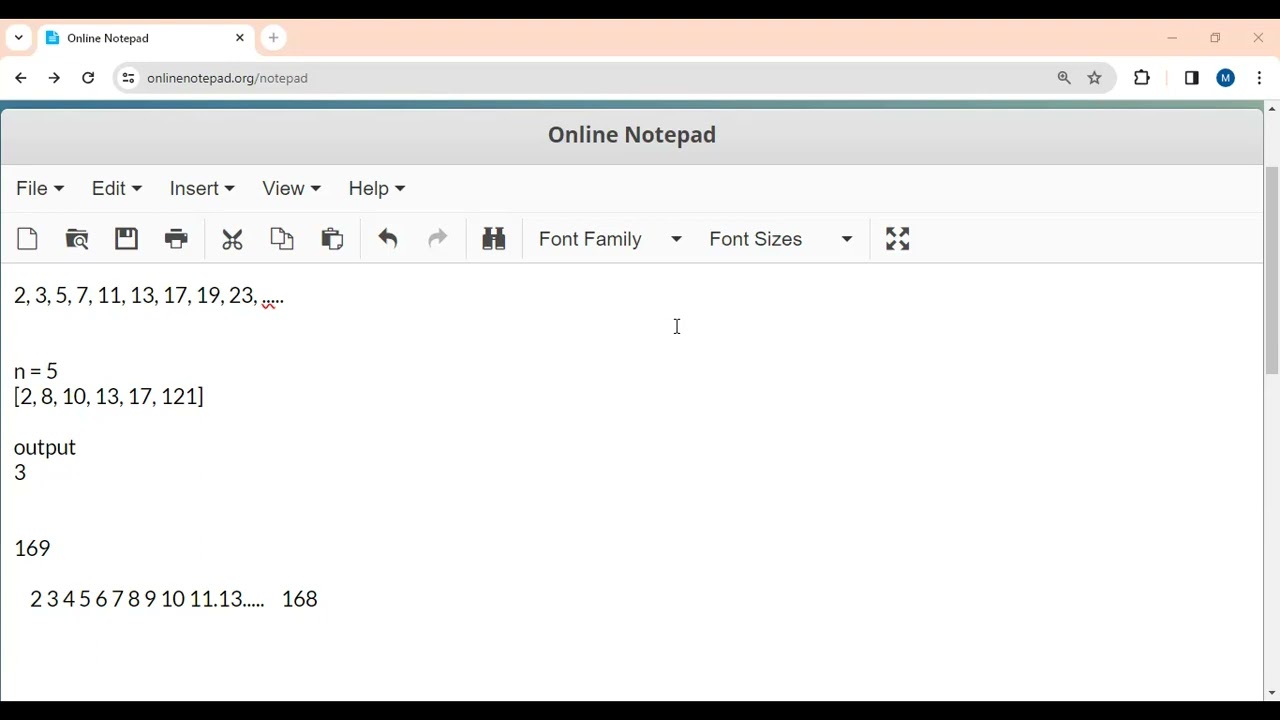The image size is (1280, 720).
Task: Save the note with the floppy disk icon
Action: (x=126, y=239)
